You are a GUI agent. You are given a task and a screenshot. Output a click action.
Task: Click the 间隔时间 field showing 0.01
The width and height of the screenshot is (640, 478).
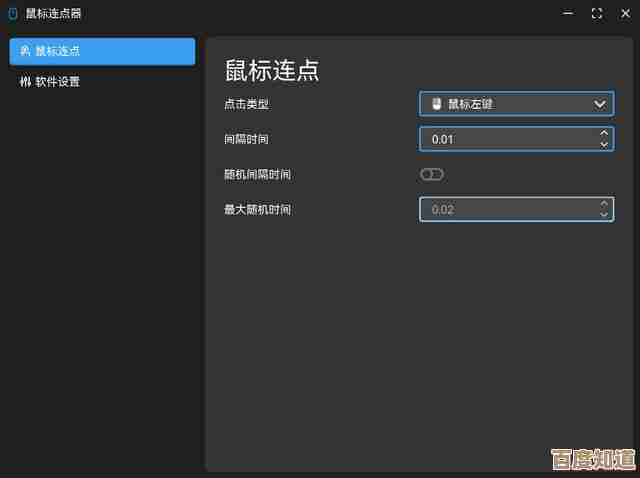[505, 139]
